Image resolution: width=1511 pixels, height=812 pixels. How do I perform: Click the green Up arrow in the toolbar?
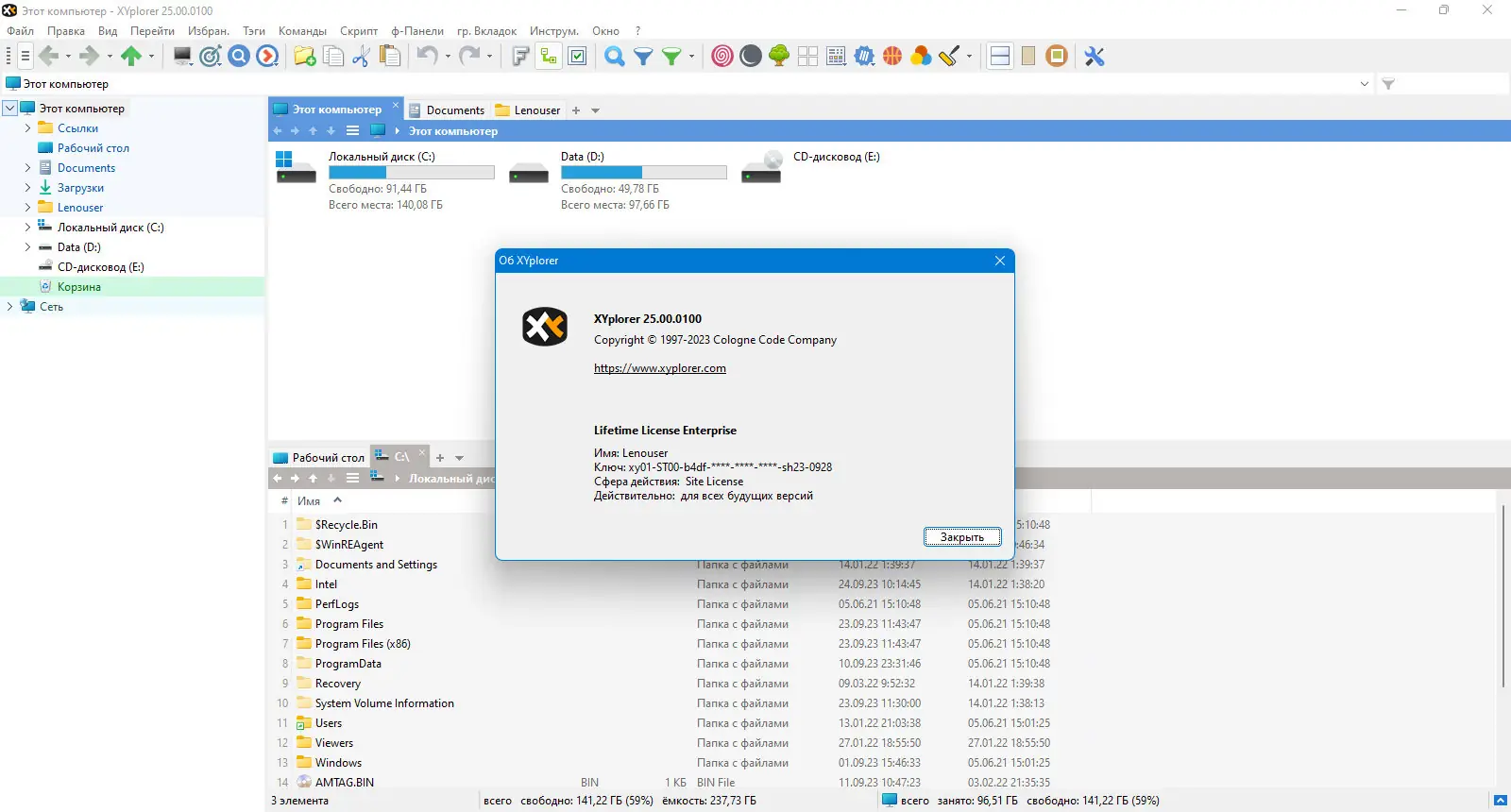point(131,57)
